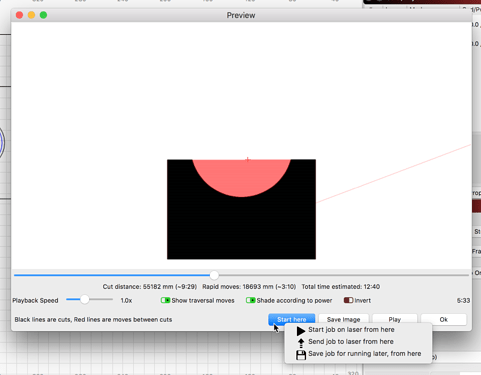Click the Save Image button

(343, 319)
